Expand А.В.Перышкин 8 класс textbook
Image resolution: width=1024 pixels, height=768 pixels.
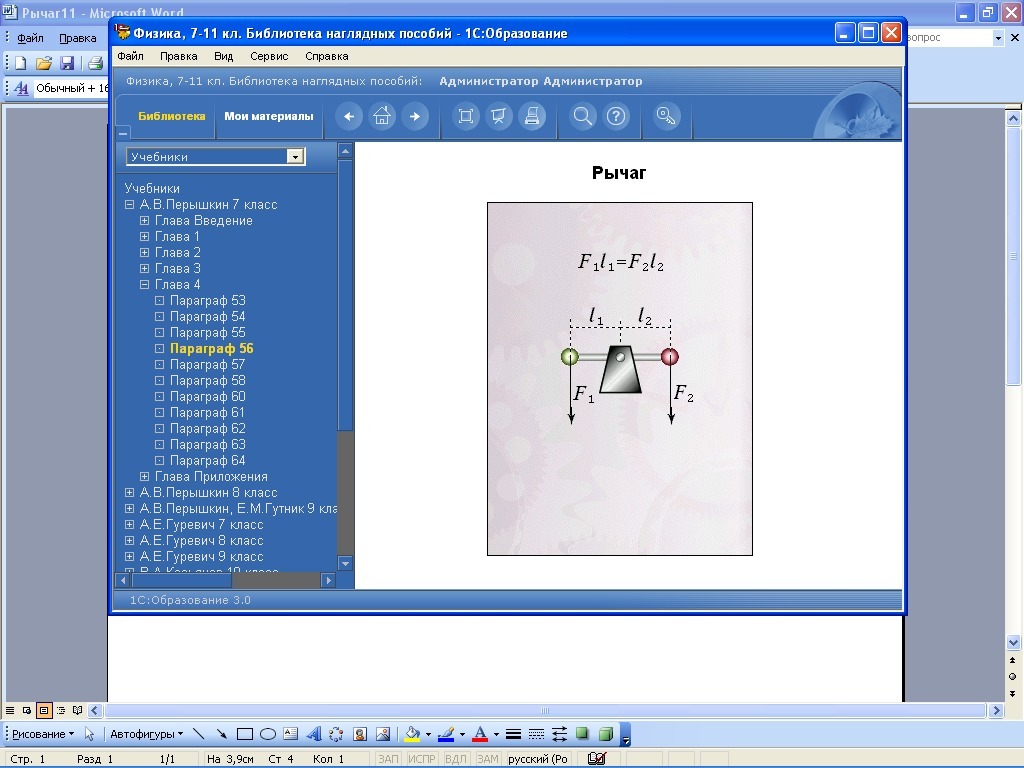click(x=130, y=493)
